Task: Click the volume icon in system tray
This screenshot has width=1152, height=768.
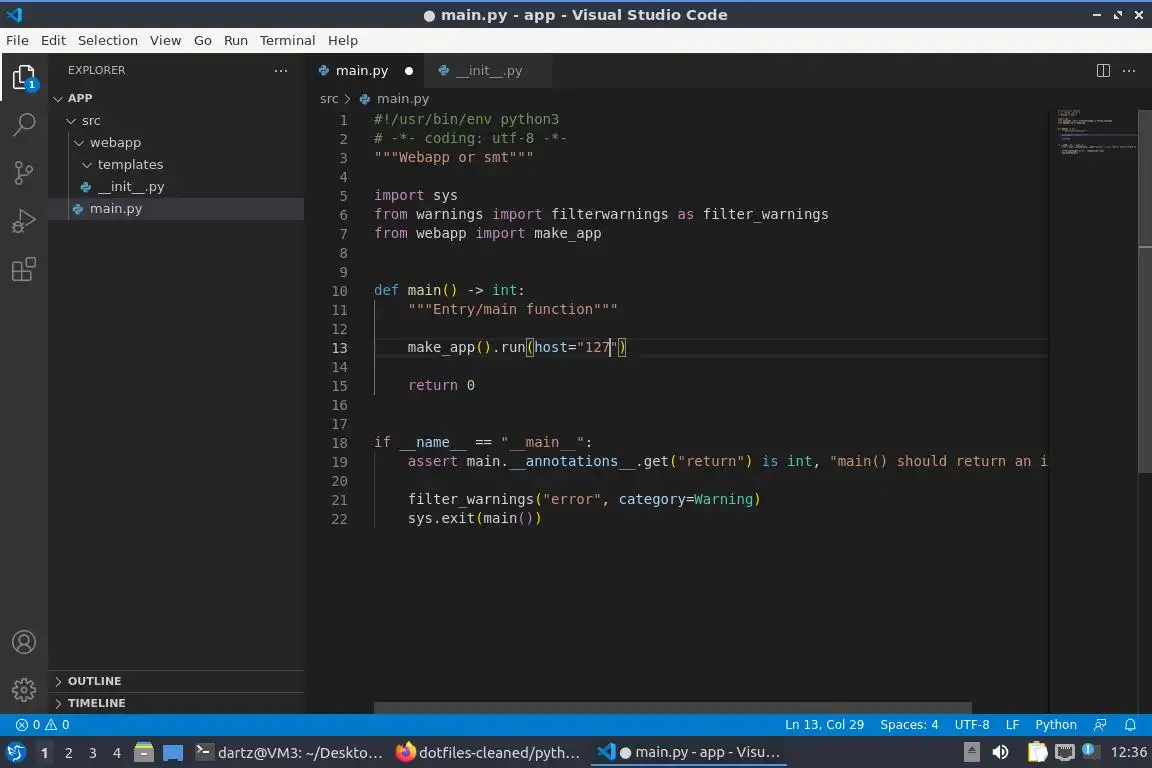Action: [1000, 753]
